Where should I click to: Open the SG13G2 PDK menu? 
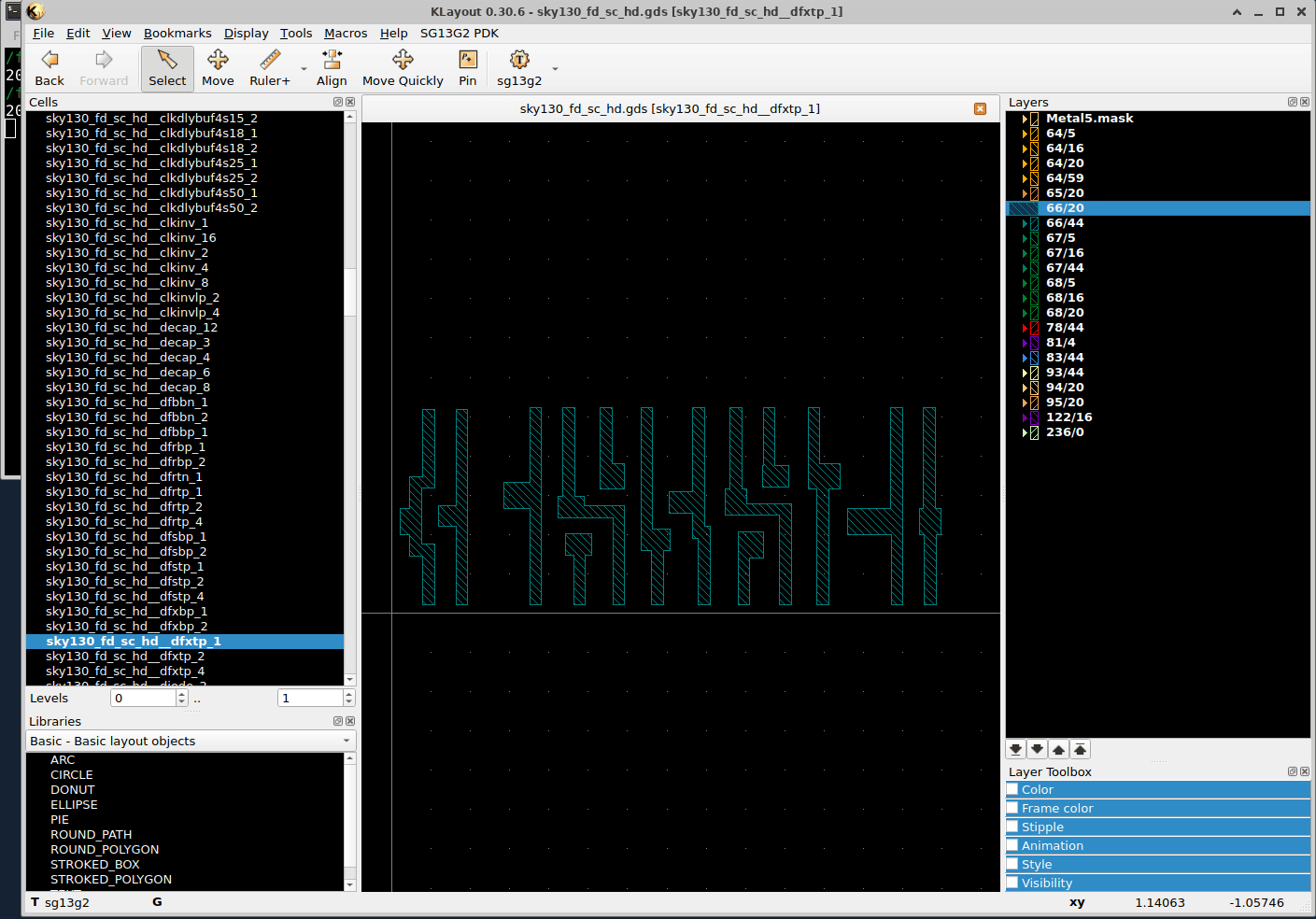[x=459, y=33]
